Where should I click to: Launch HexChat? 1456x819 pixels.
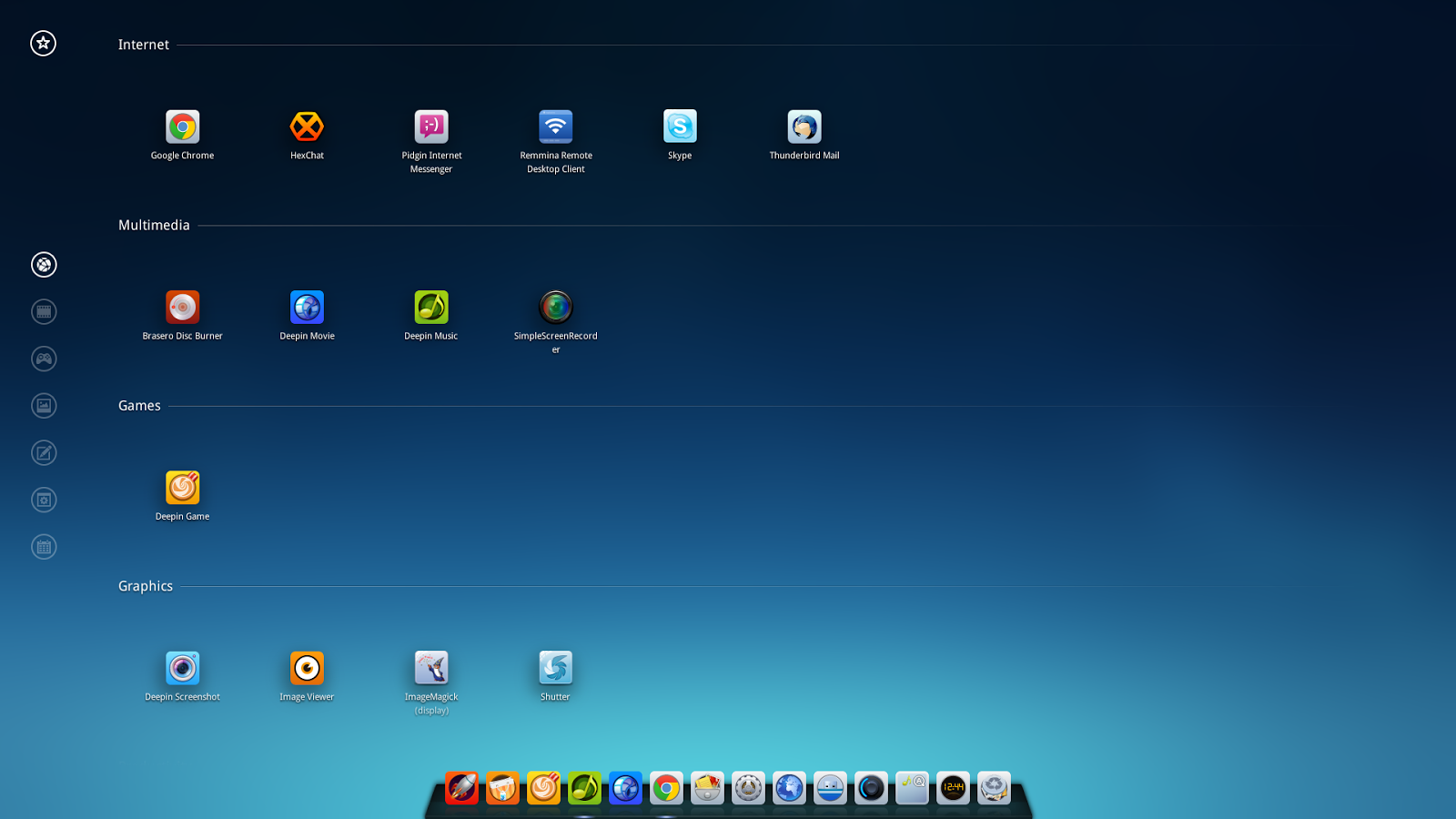click(x=307, y=127)
